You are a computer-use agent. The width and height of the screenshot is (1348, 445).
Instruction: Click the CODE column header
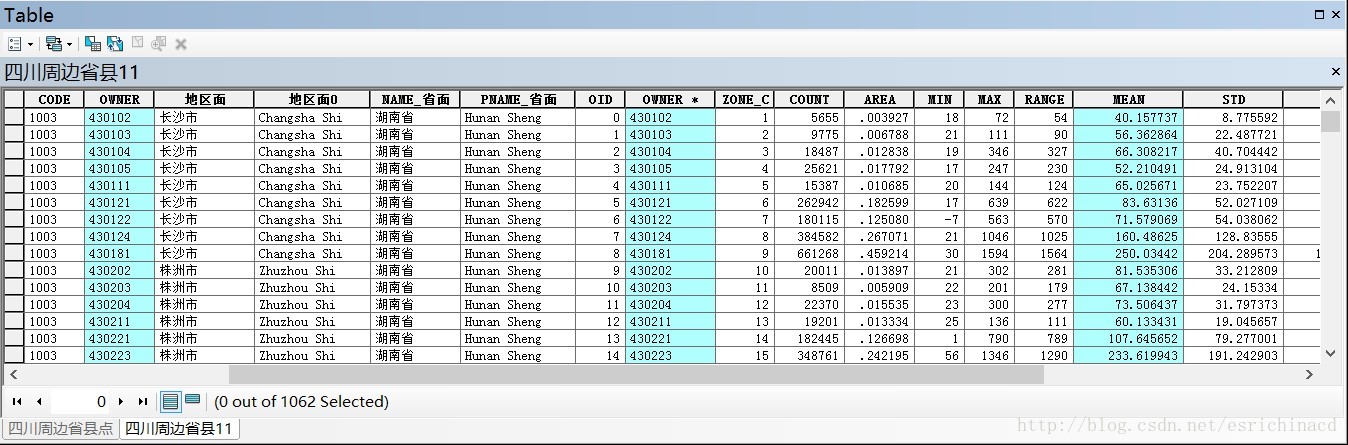(x=54, y=100)
